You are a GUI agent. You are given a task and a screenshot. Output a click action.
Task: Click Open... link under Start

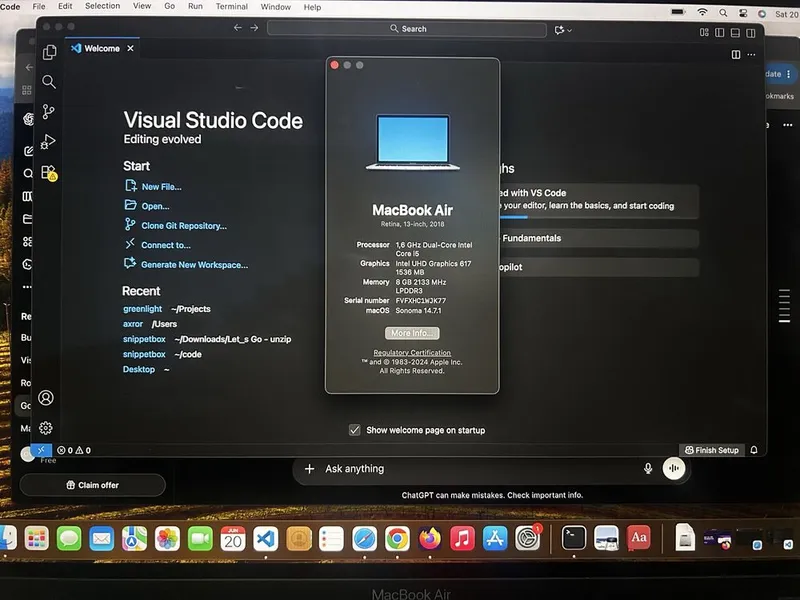155,206
